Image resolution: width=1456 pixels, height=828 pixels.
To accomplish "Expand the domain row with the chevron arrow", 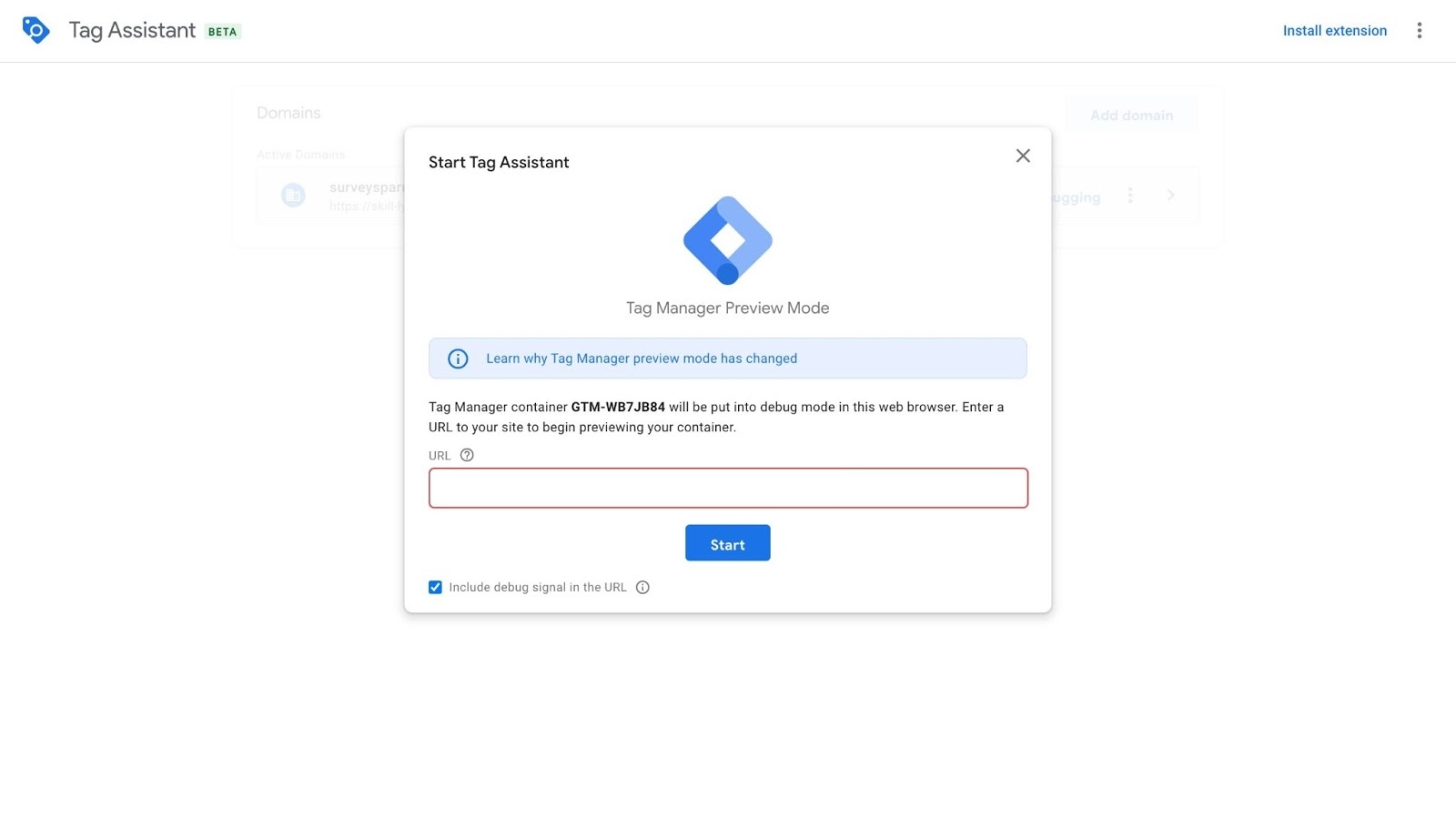I will click(x=1171, y=196).
